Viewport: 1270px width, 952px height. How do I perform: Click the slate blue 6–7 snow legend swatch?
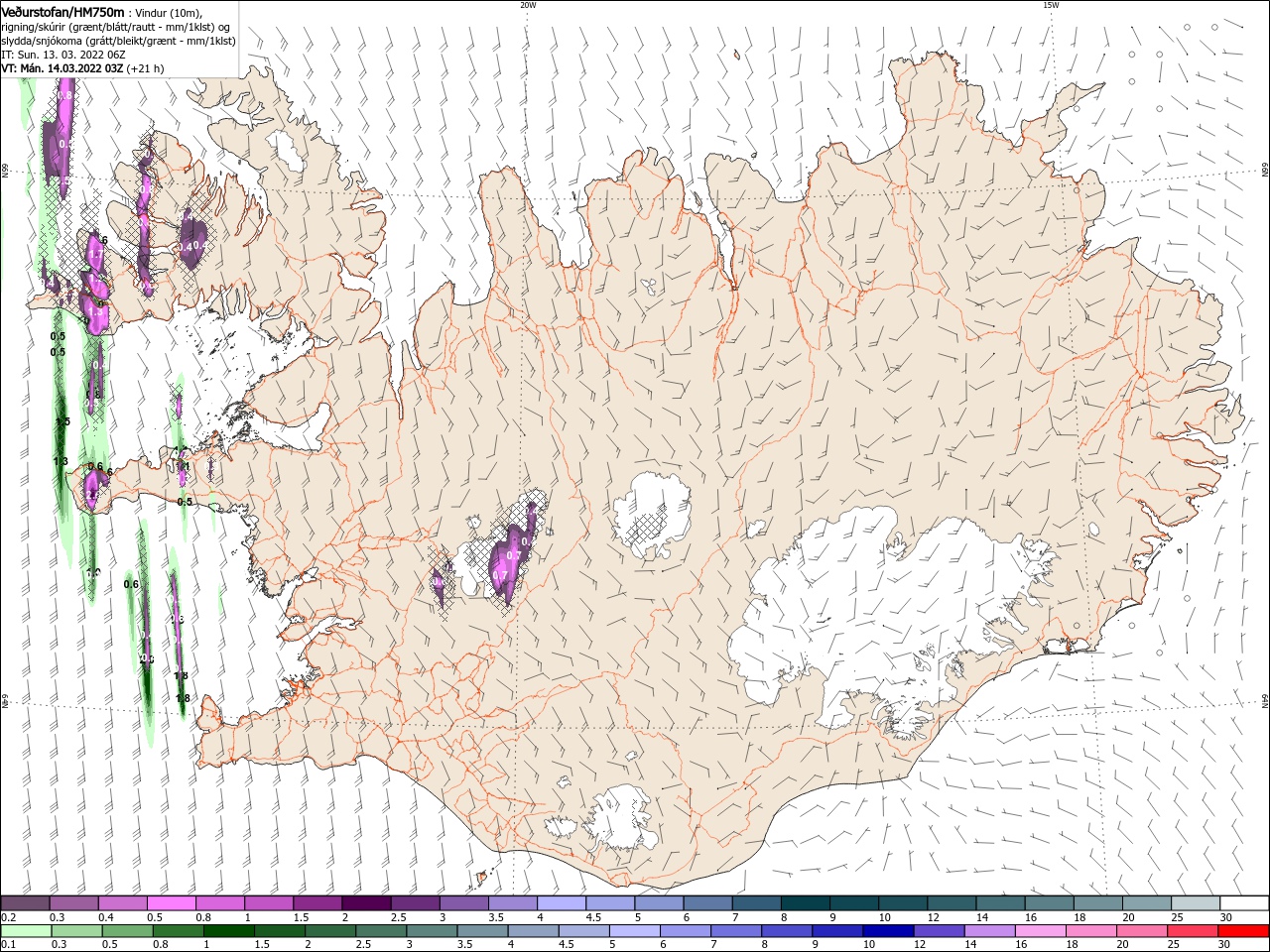(707, 903)
